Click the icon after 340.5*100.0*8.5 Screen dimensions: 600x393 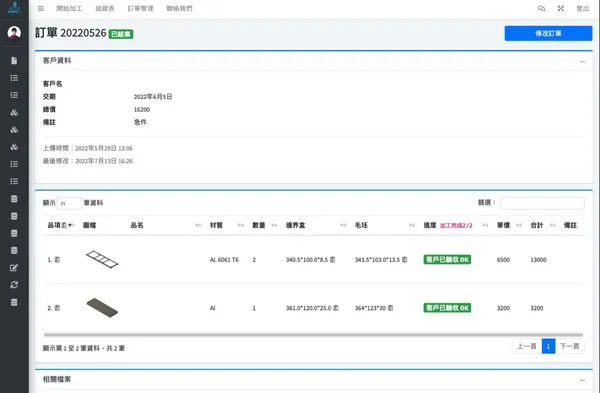pos(333,260)
